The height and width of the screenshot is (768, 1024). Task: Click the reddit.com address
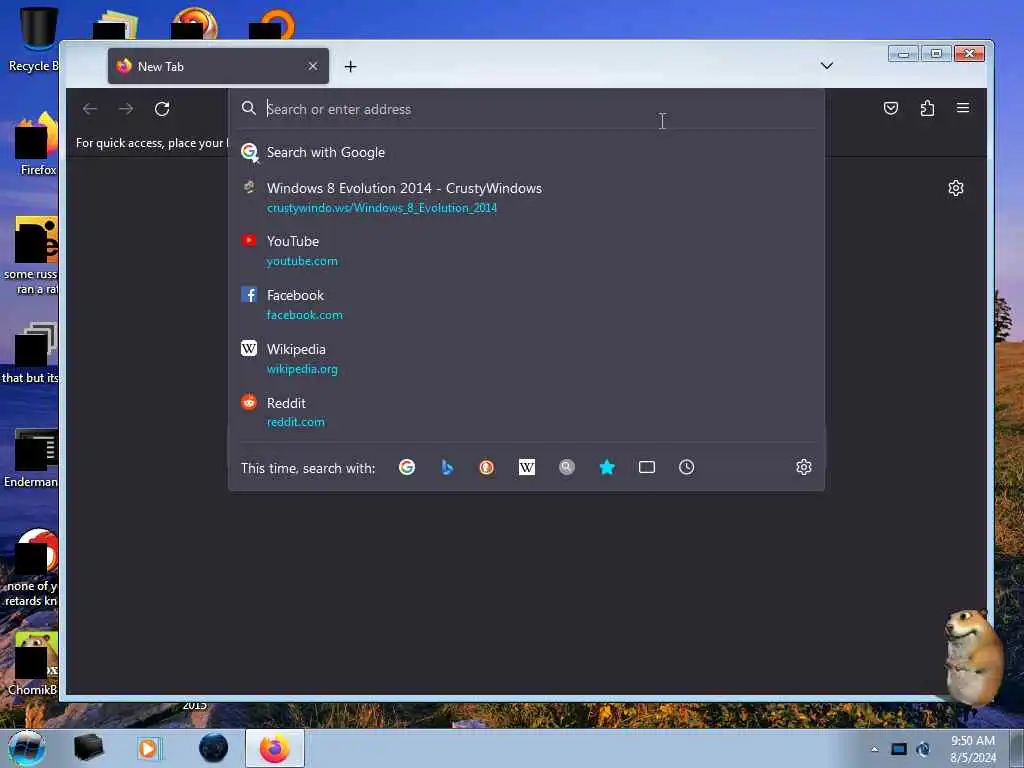pyautogui.click(x=296, y=422)
